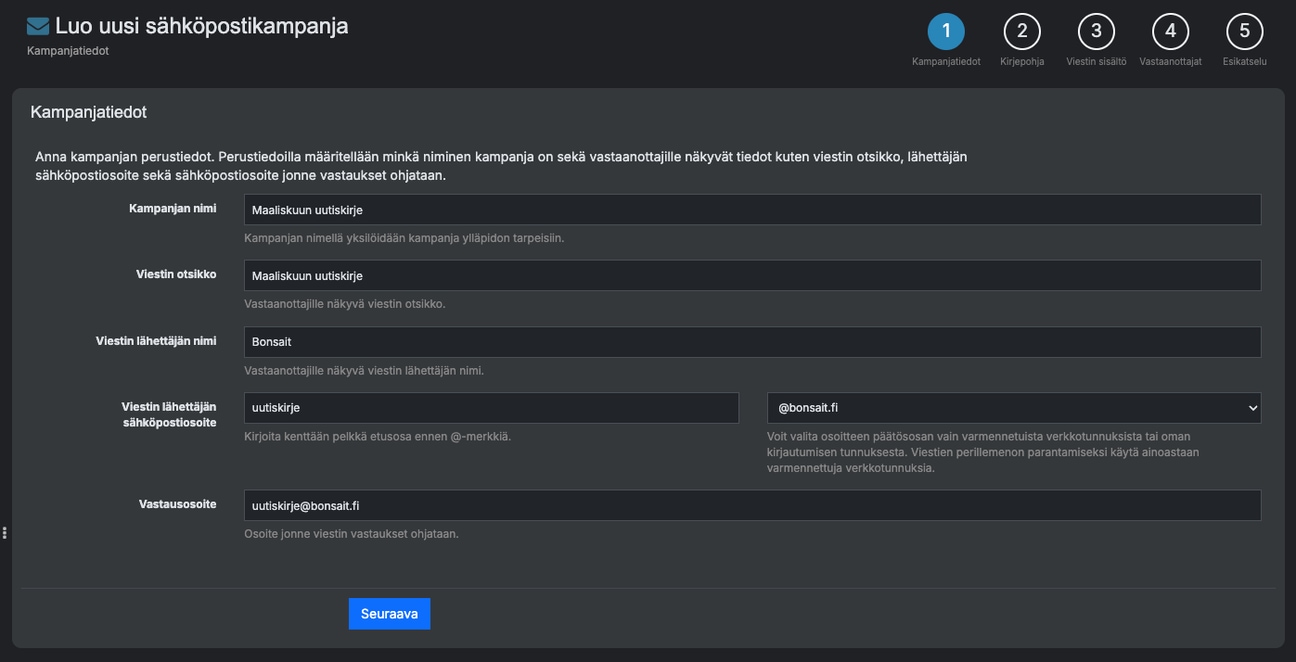Click the three-dot handle on the left edge
Viewport: 1296px width, 662px height.
pos(5,533)
